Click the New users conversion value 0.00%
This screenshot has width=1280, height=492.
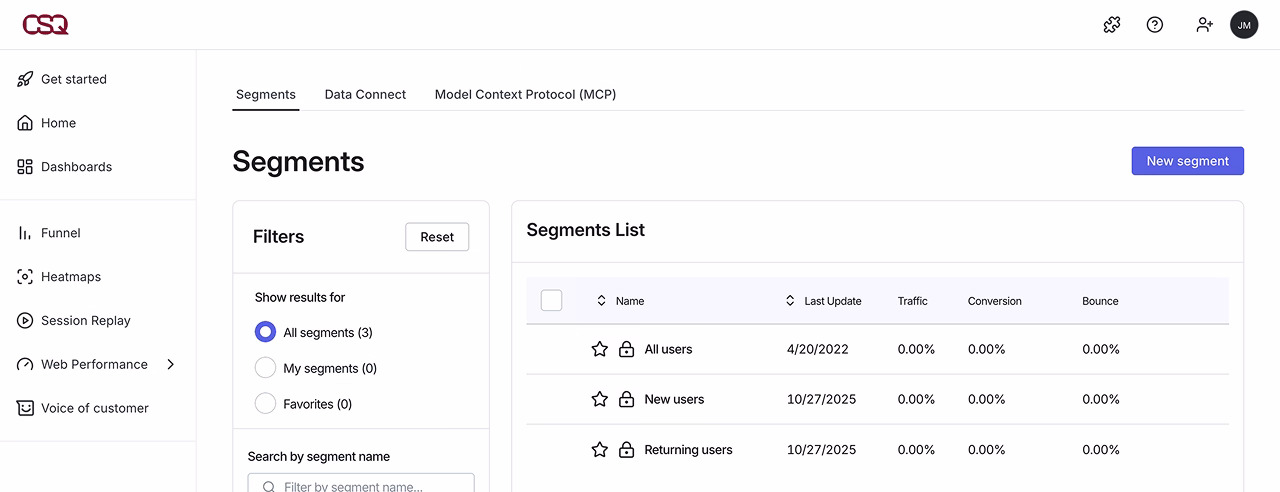(987, 399)
